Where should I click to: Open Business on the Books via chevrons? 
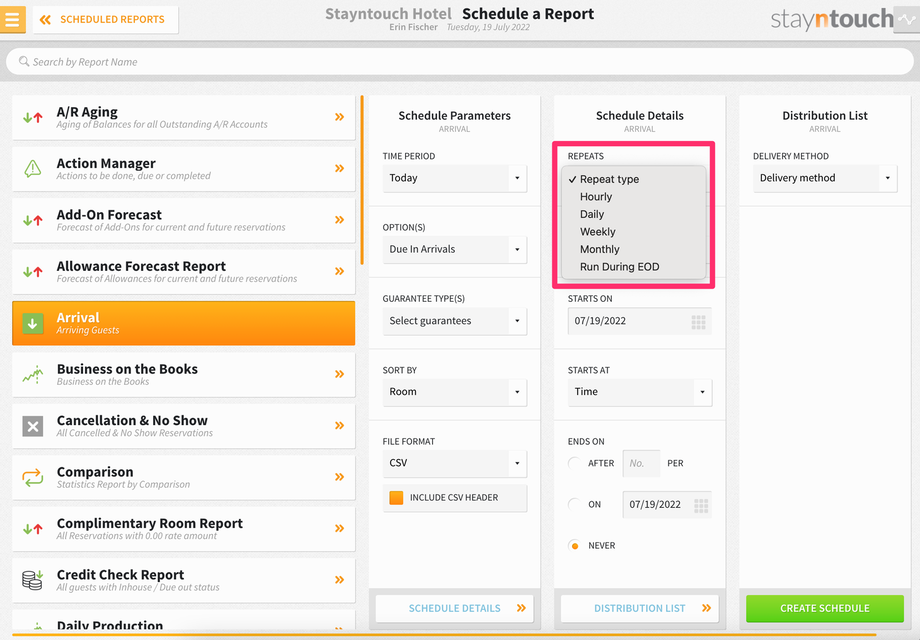[339, 374]
